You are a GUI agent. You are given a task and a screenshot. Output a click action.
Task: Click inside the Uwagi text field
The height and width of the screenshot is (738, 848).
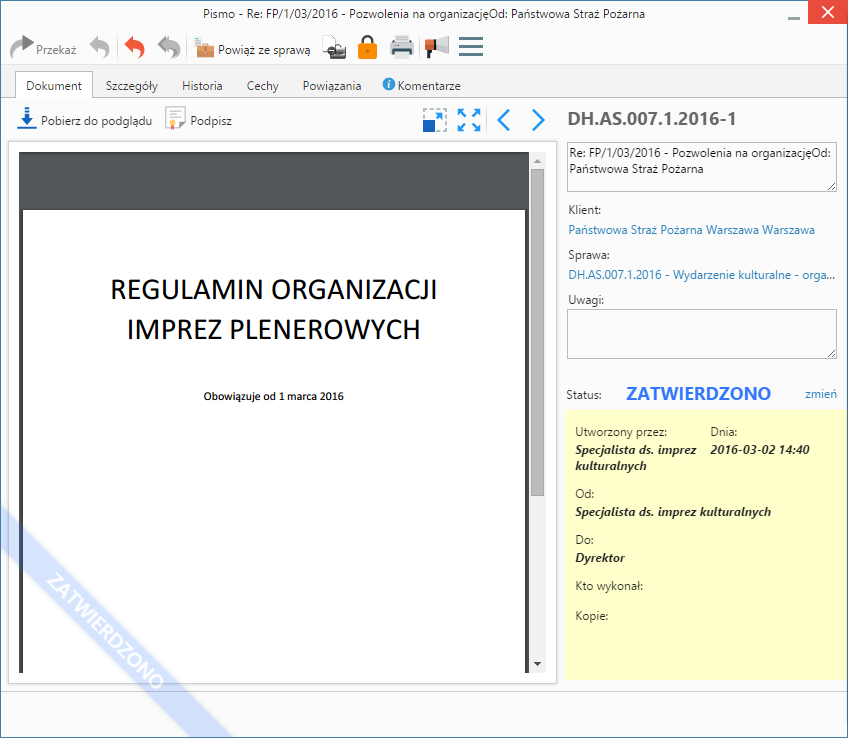click(x=700, y=333)
